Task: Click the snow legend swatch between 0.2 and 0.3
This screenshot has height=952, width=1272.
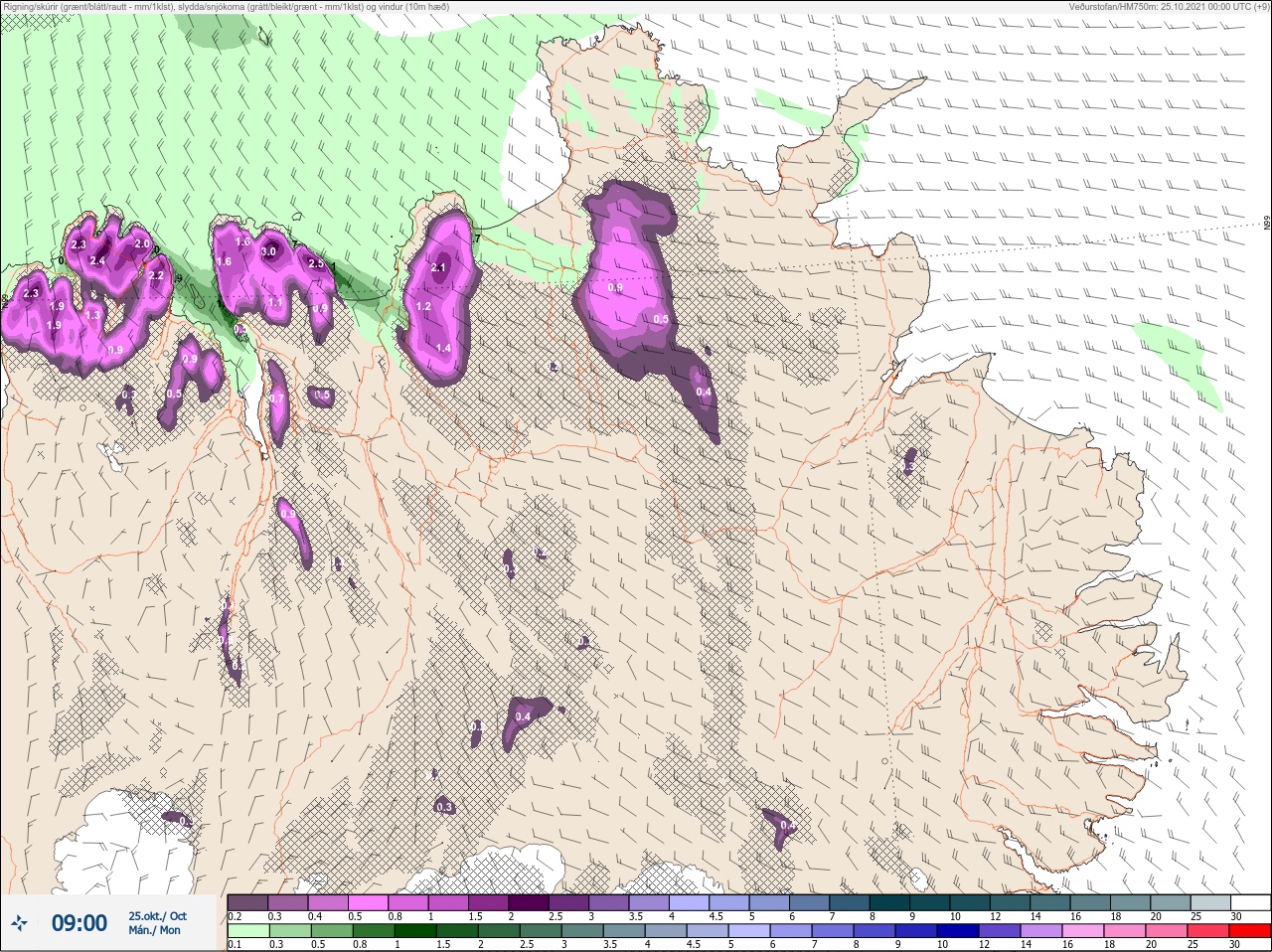Action: point(247,902)
